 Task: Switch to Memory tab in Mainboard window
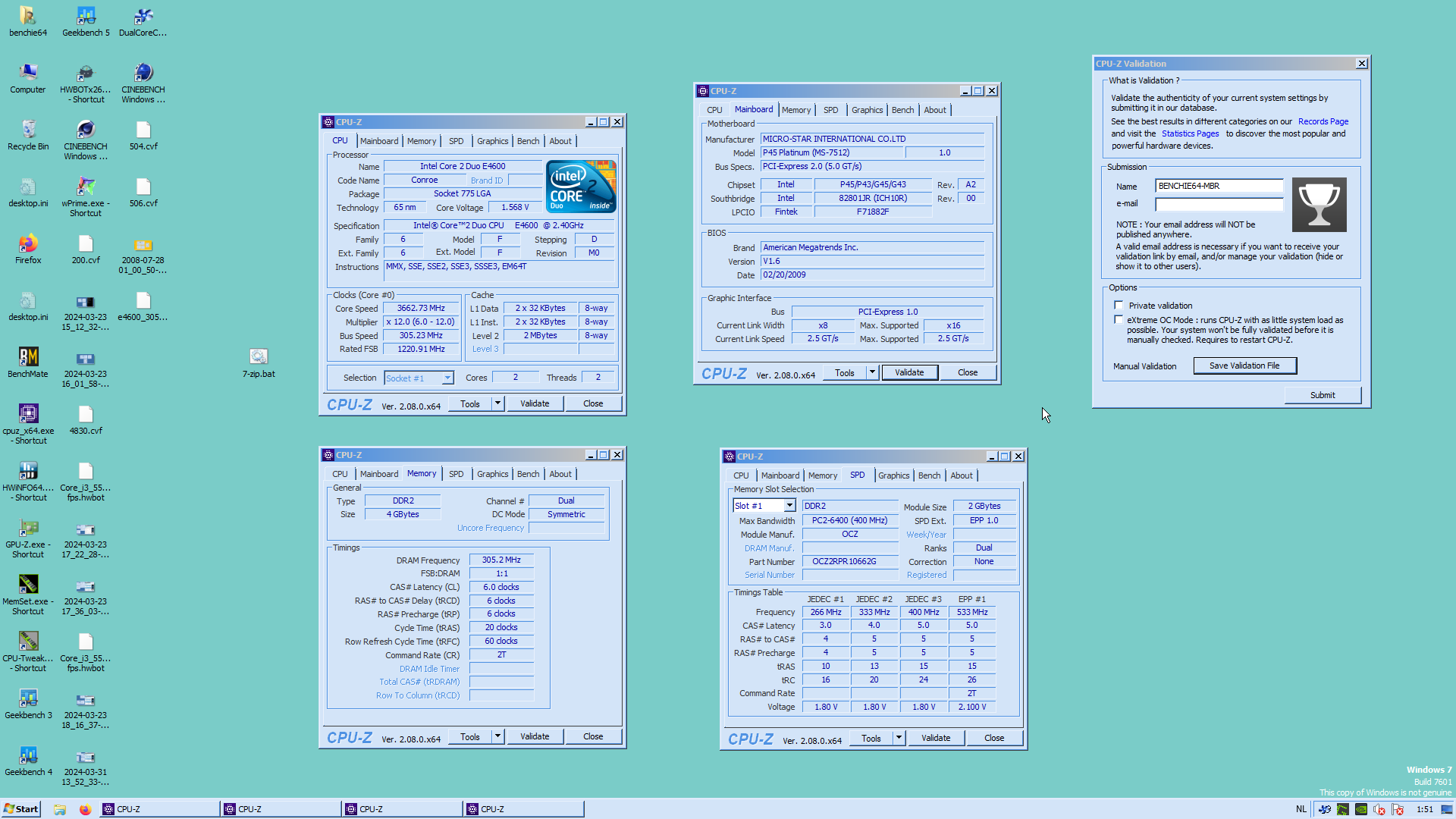click(x=796, y=110)
